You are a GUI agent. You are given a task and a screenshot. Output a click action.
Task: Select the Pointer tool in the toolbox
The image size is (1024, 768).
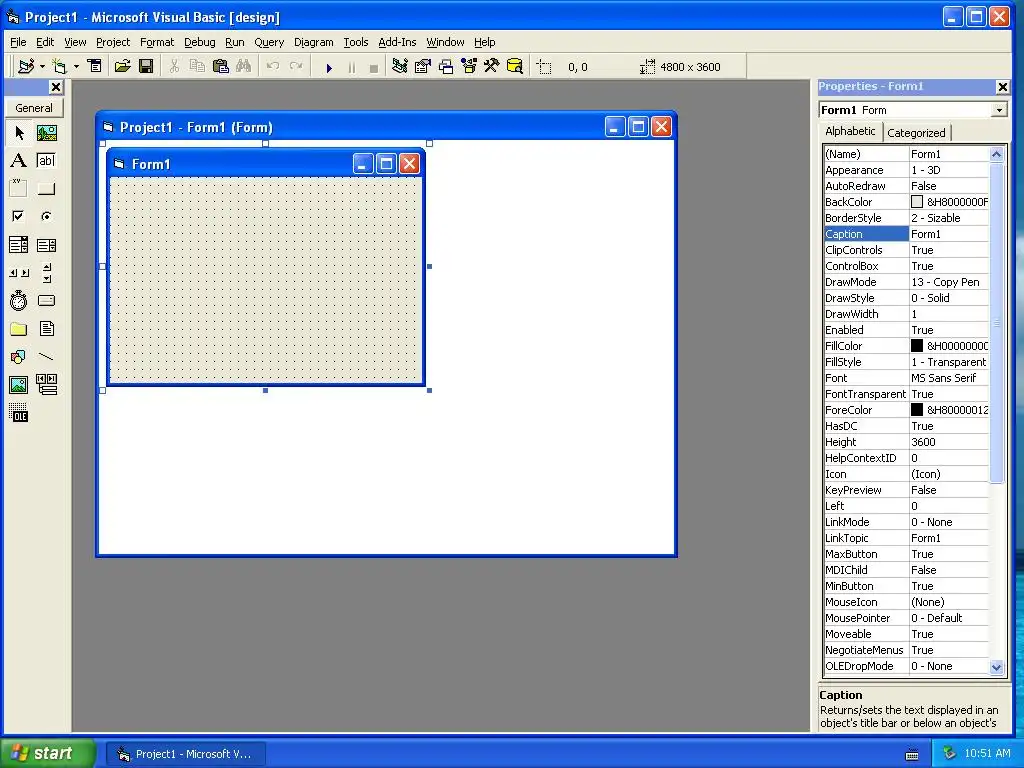click(x=19, y=133)
